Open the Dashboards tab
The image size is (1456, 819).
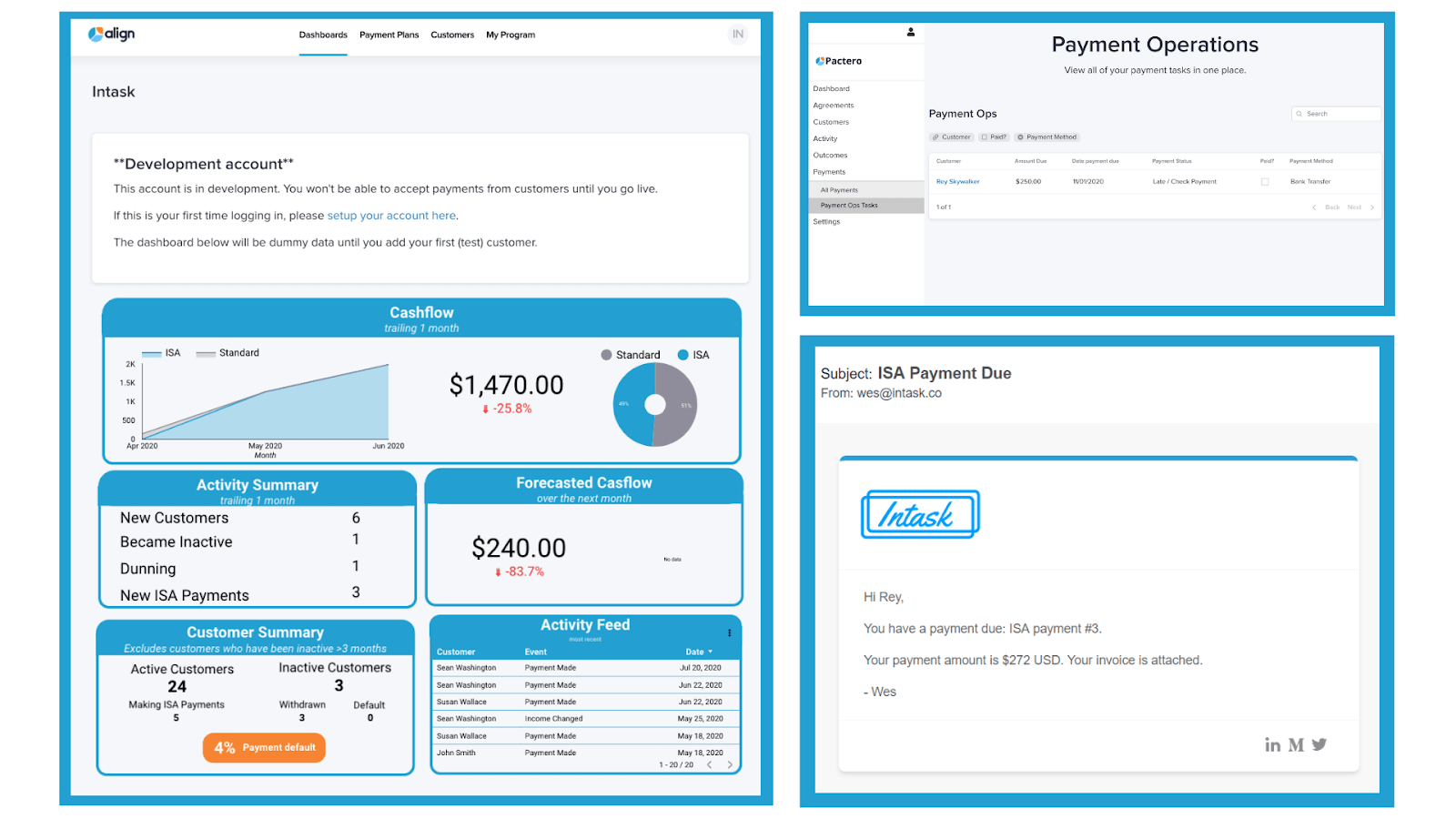323,35
